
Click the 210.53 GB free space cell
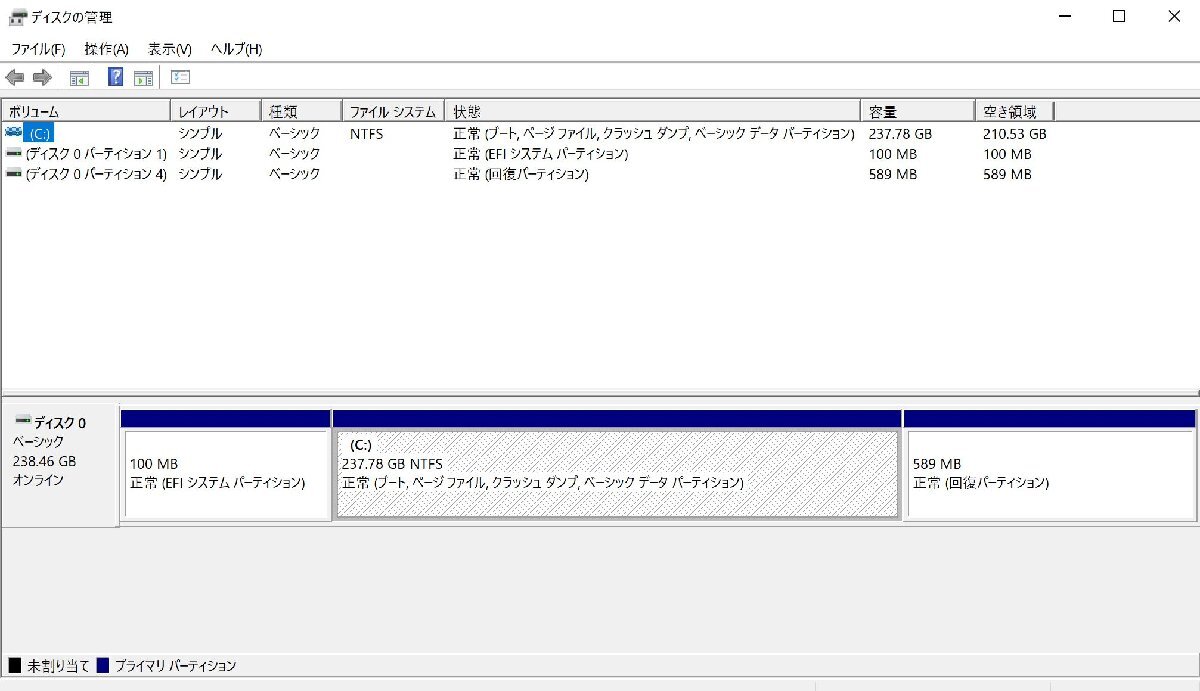pyautogui.click(x=1015, y=133)
